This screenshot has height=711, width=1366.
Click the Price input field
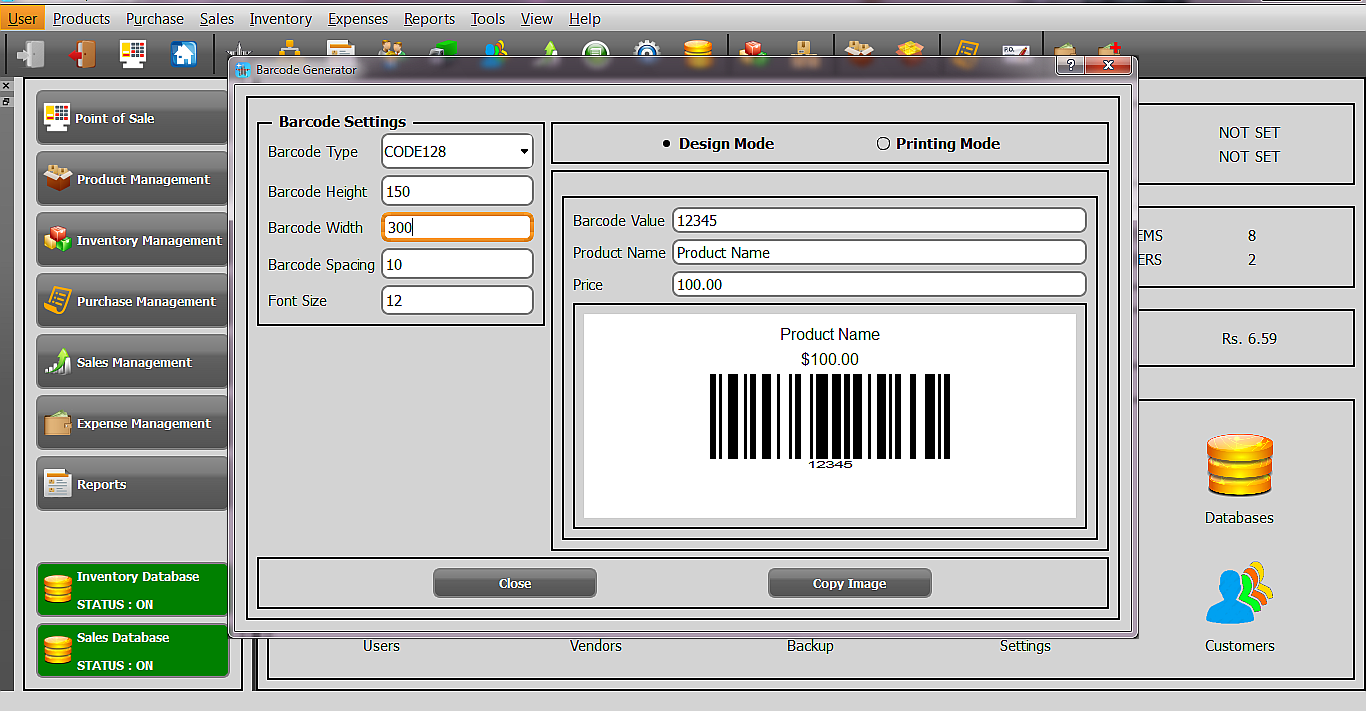pyautogui.click(x=878, y=284)
